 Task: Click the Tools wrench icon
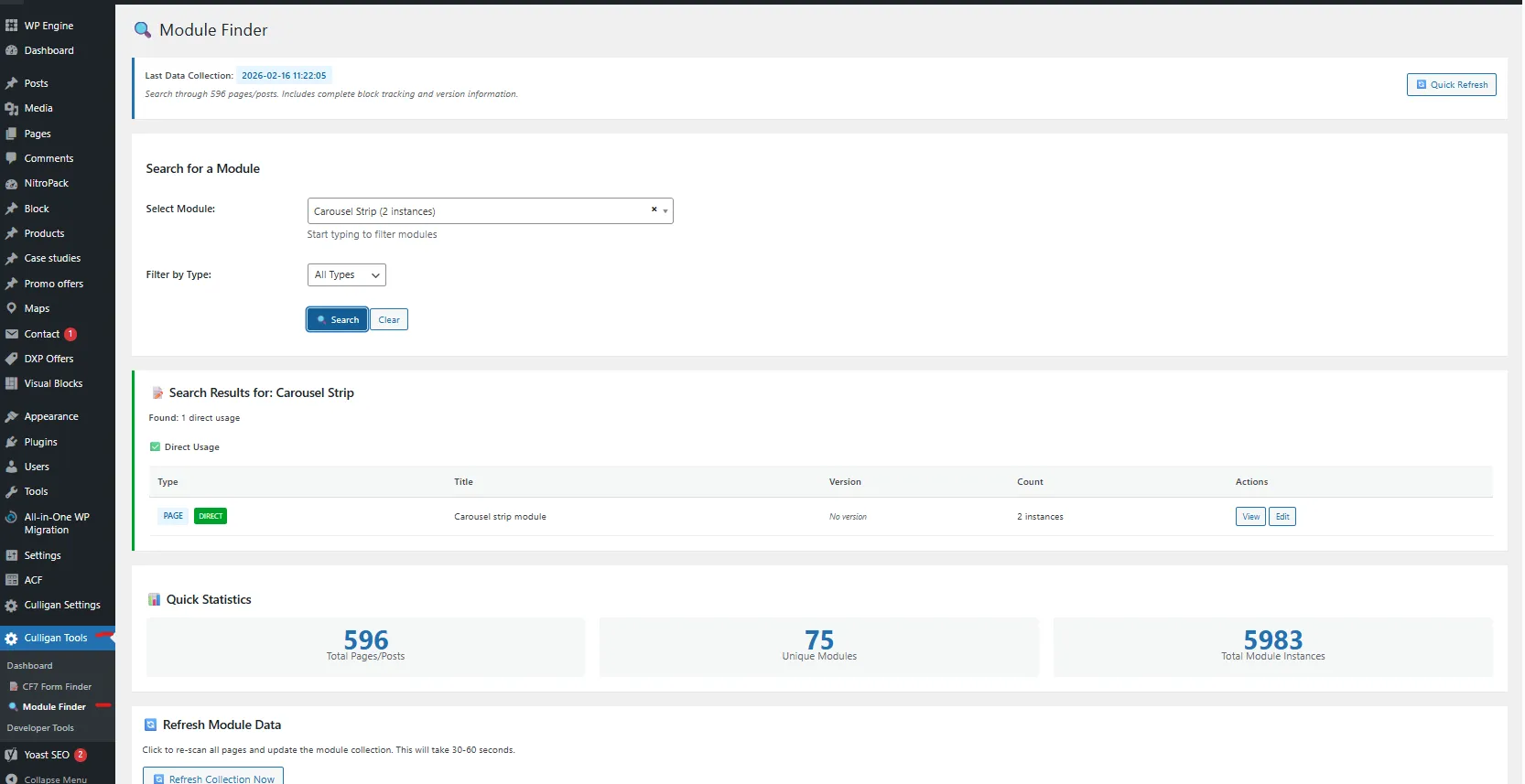(11, 491)
